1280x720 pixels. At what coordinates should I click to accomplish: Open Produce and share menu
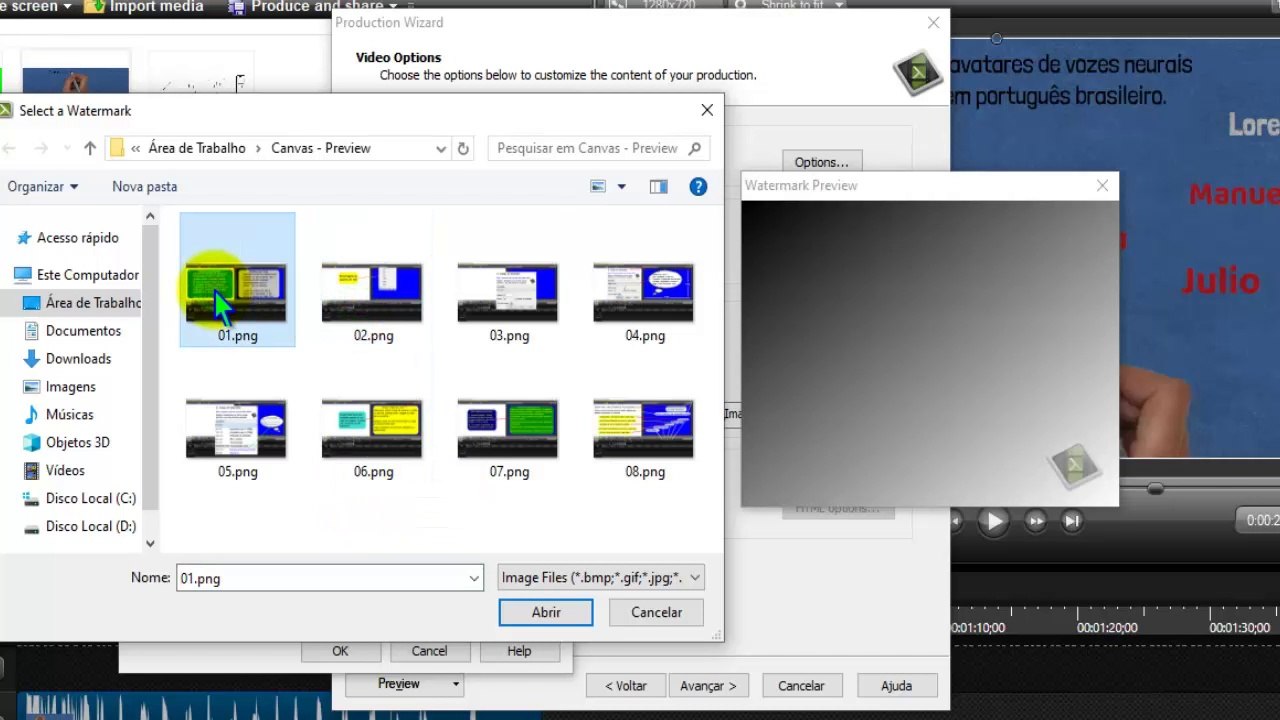coord(313,7)
